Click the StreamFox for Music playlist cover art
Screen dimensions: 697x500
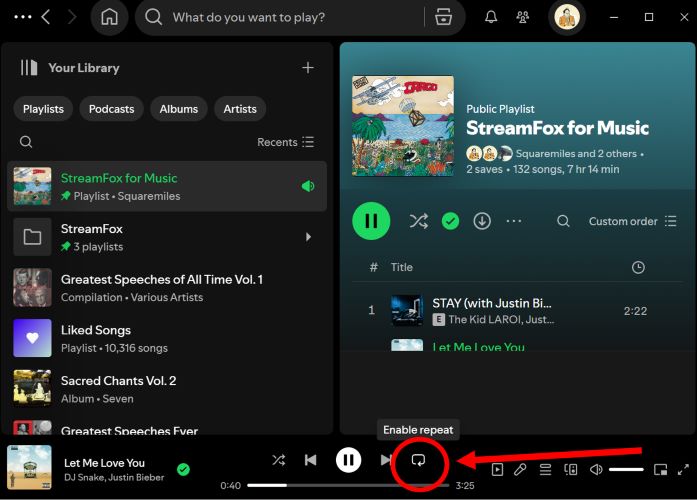403,126
